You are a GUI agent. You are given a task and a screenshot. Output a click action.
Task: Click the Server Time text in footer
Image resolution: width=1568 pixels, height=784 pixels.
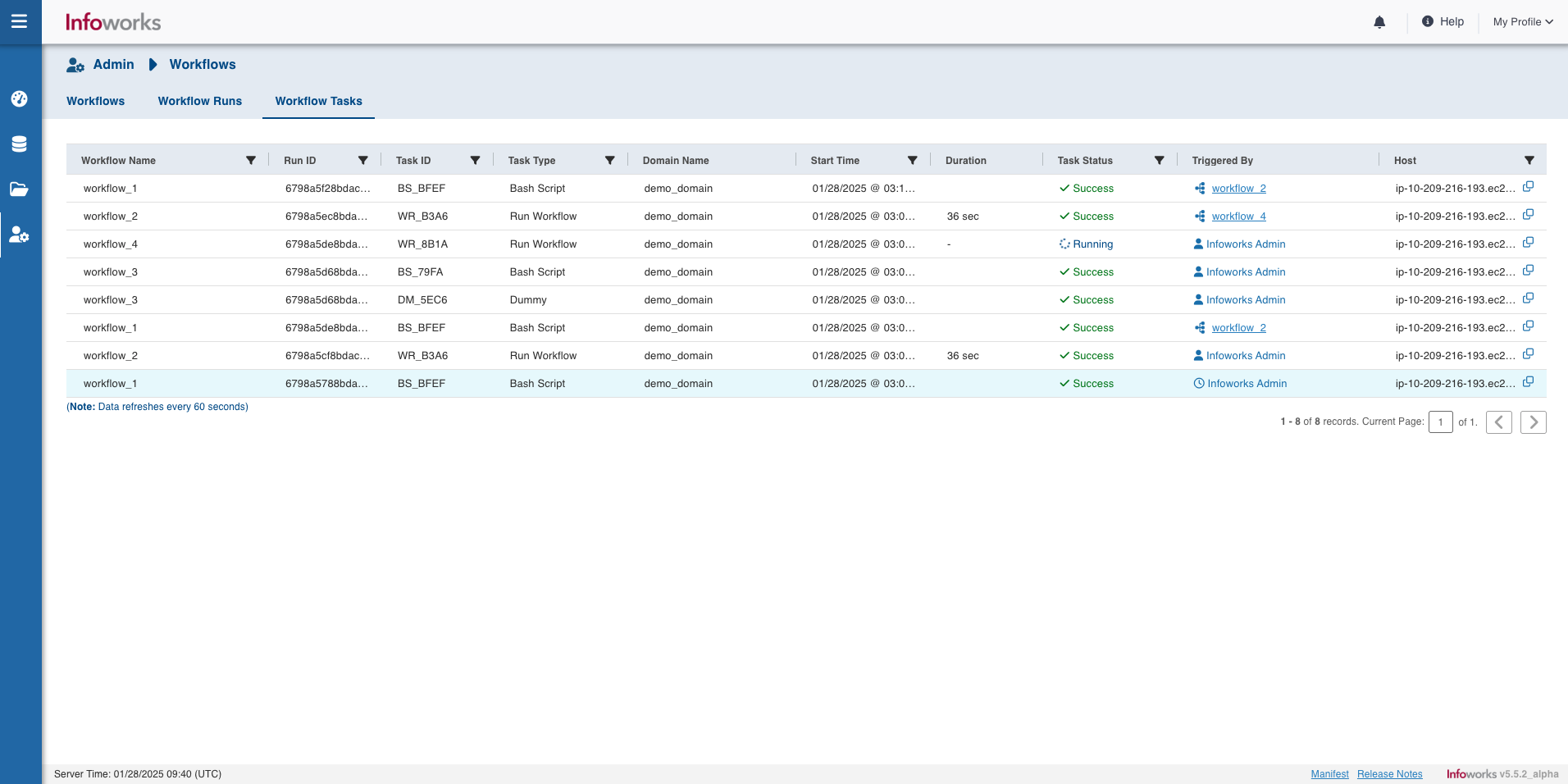tap(138, 774)
